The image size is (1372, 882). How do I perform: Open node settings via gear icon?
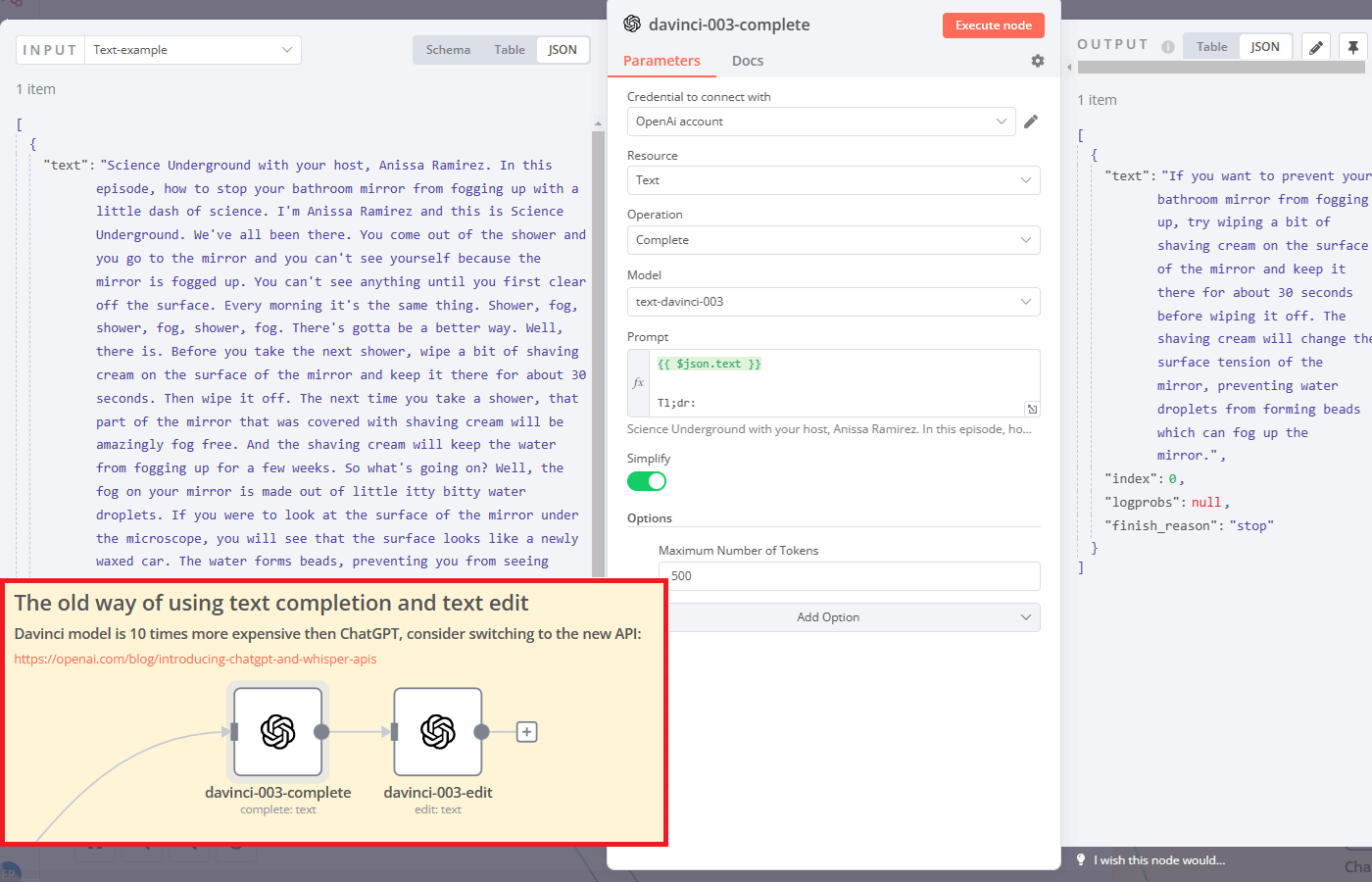pyautogui.click(x=1037, y=61)
